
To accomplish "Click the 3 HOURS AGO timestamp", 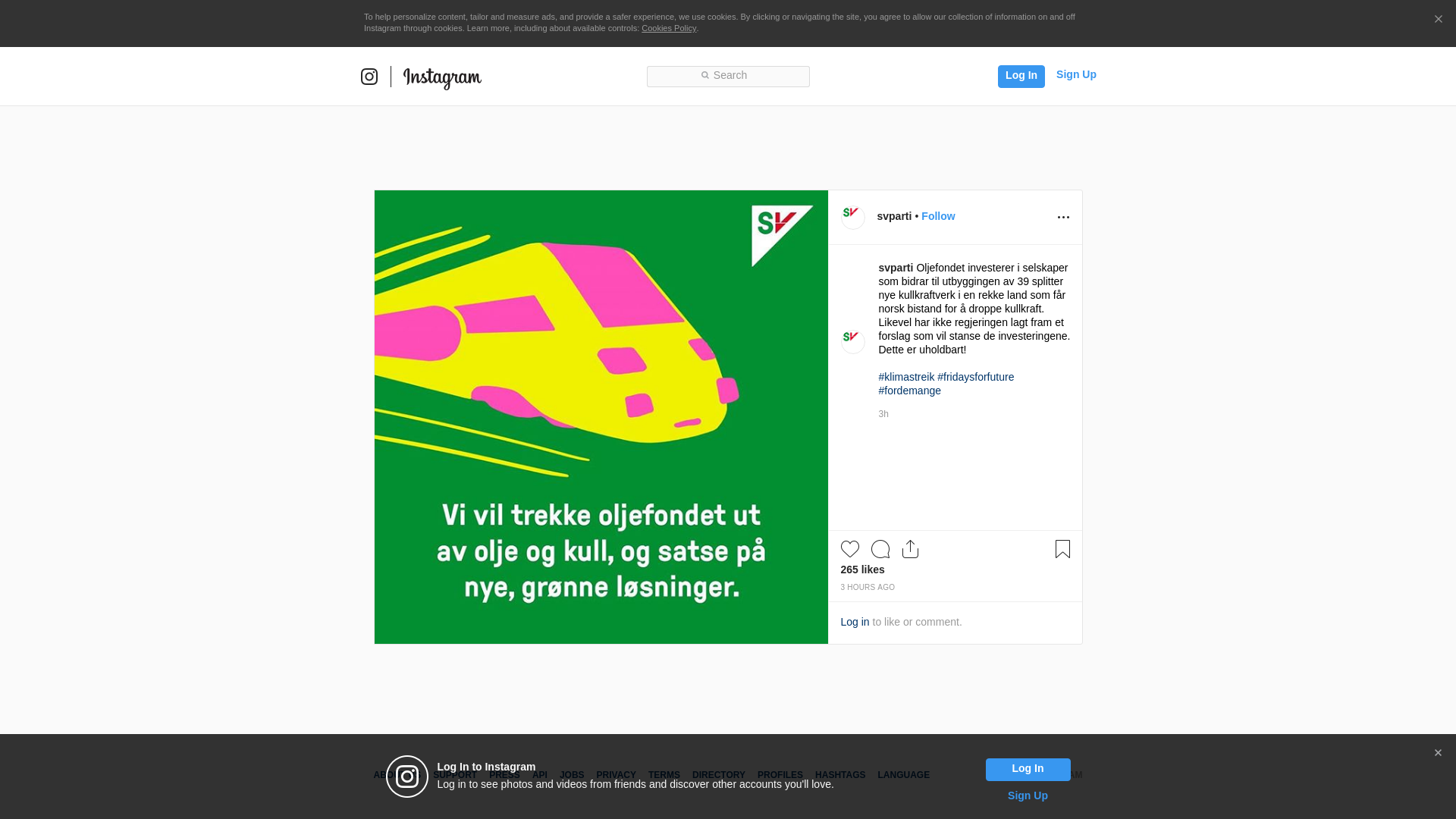I will (x=868, y=588).
